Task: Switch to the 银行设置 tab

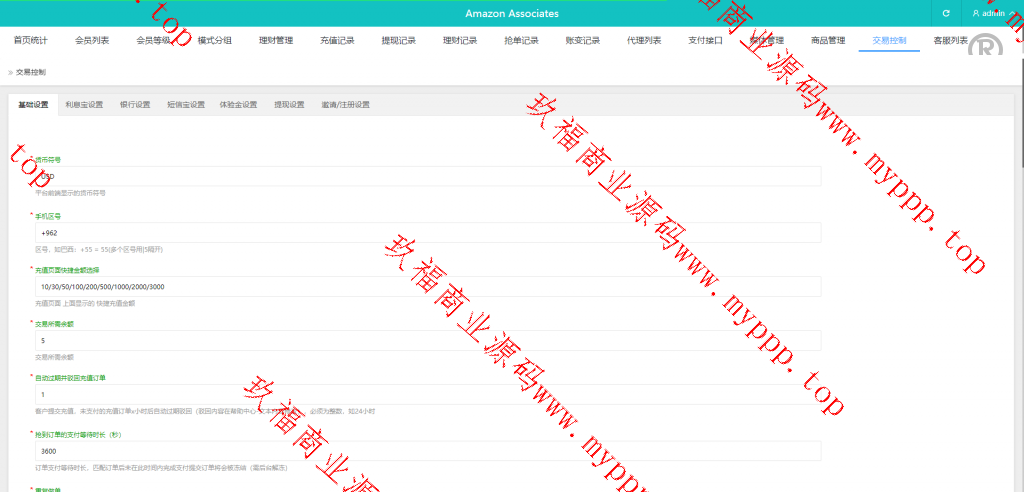Action: tap(135, 104)
